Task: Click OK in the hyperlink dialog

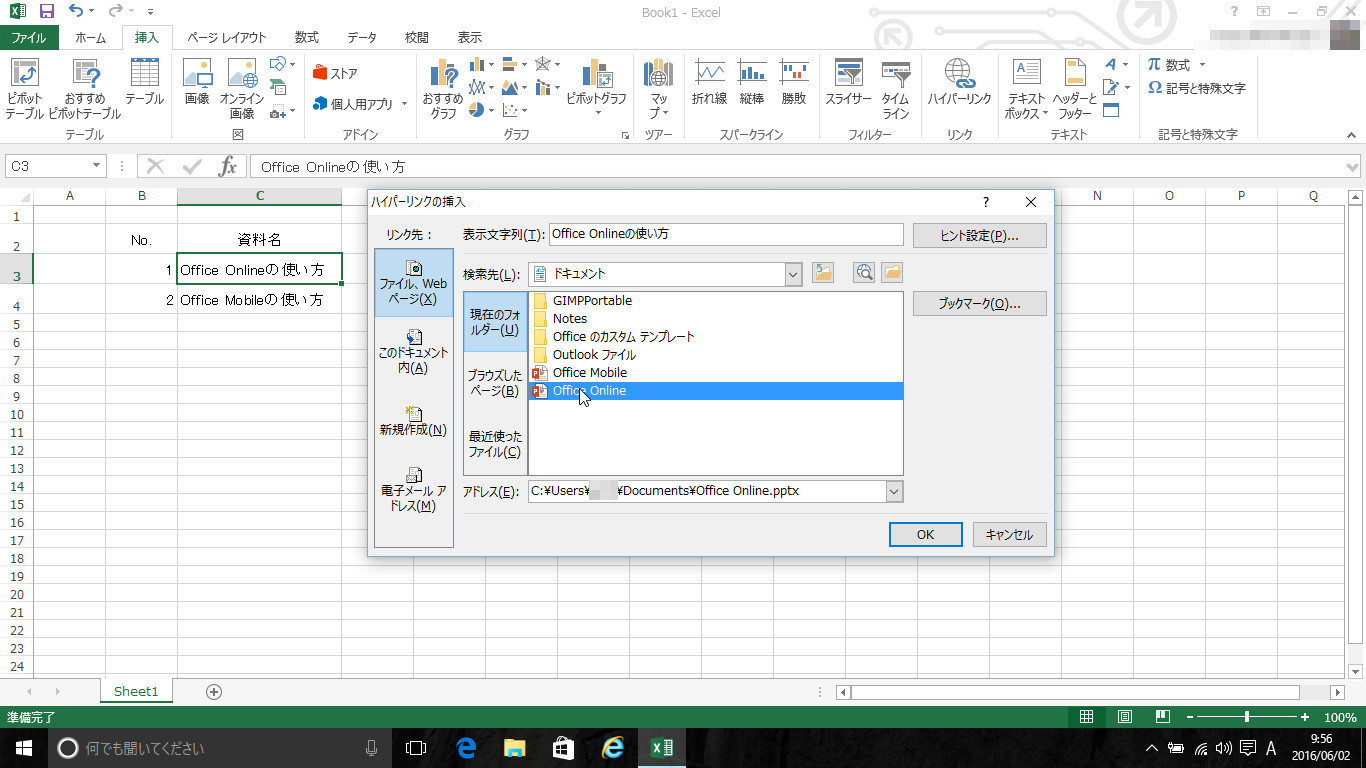Action: (926, 534)
